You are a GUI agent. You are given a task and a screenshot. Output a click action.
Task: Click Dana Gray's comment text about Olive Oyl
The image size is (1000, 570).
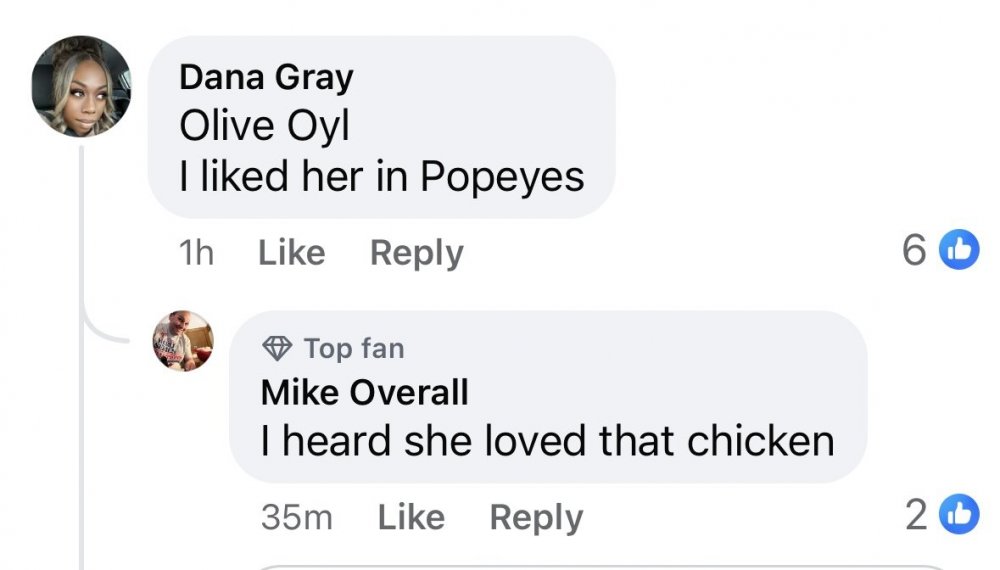click(381, 152)
